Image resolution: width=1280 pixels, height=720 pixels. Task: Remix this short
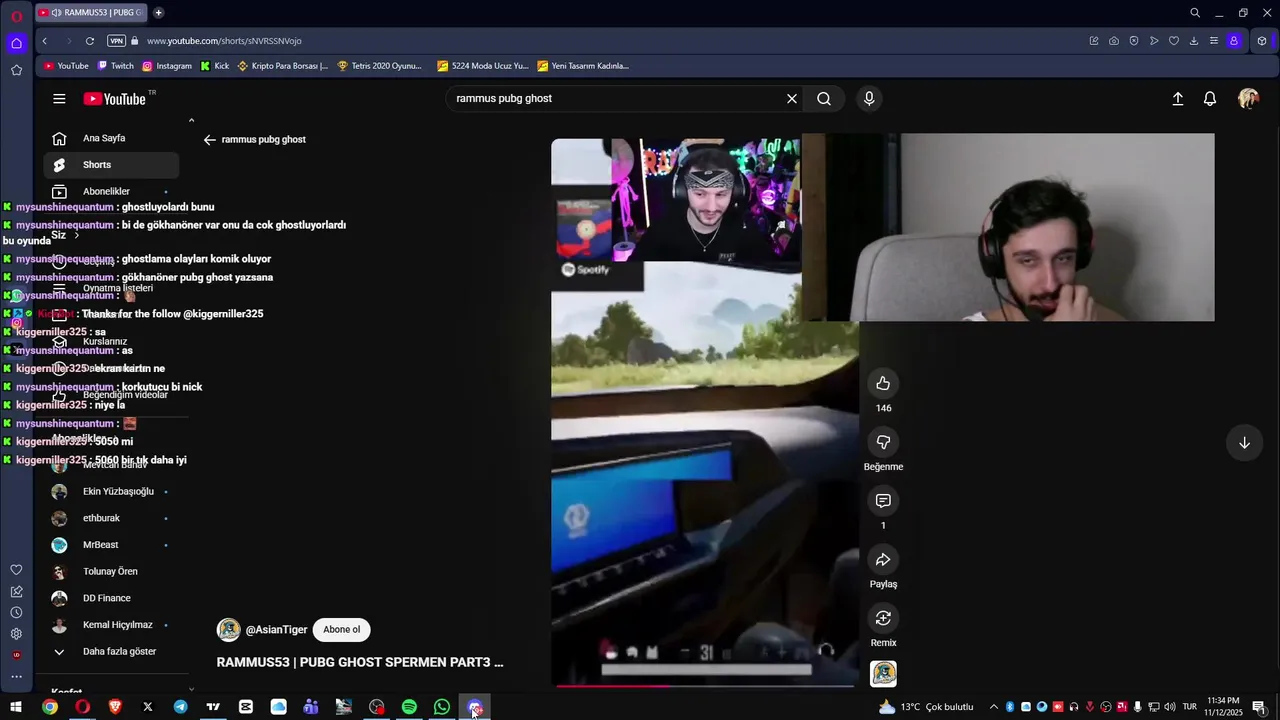[x=883, y=618]
